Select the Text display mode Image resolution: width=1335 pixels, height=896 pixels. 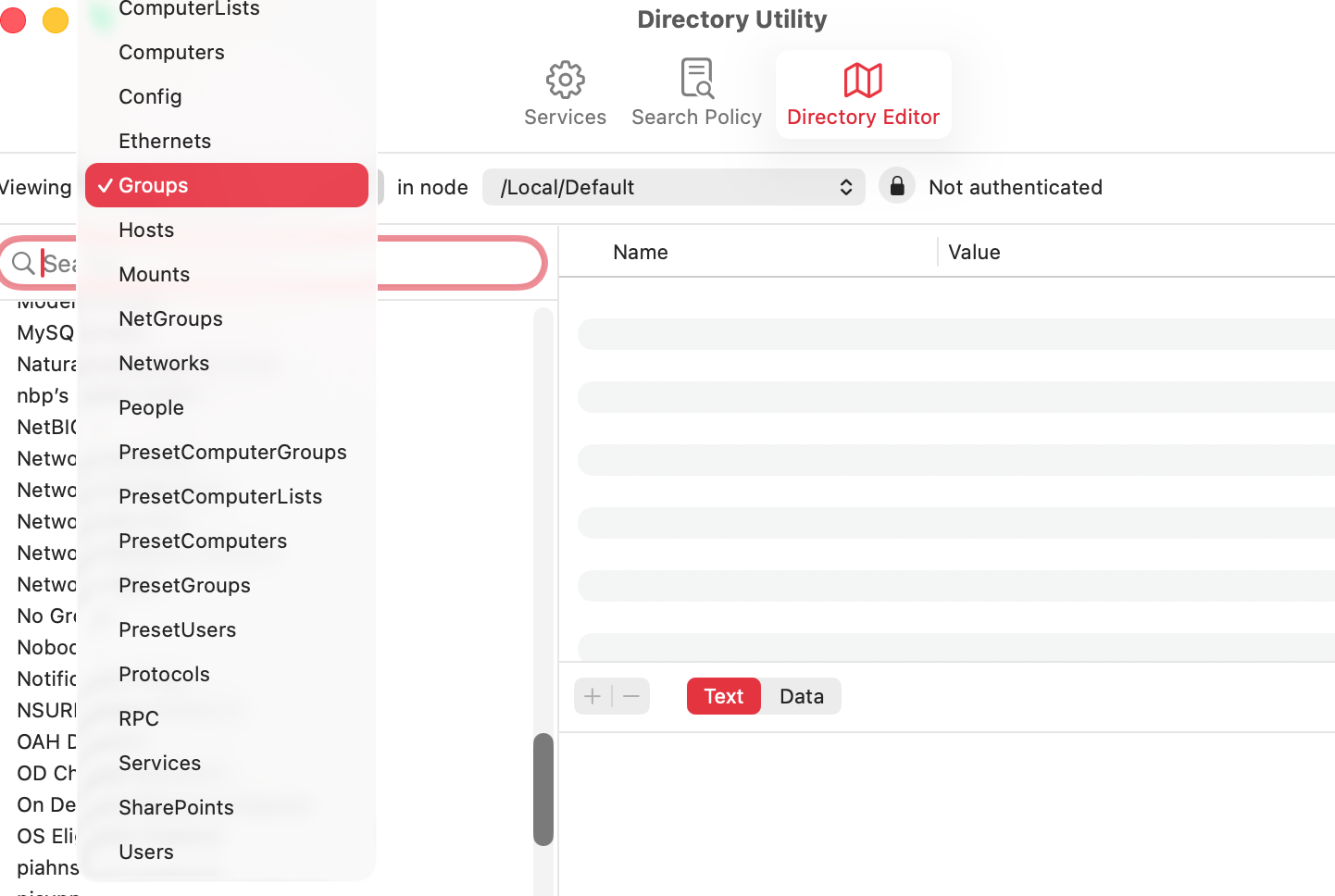[723, 695]
